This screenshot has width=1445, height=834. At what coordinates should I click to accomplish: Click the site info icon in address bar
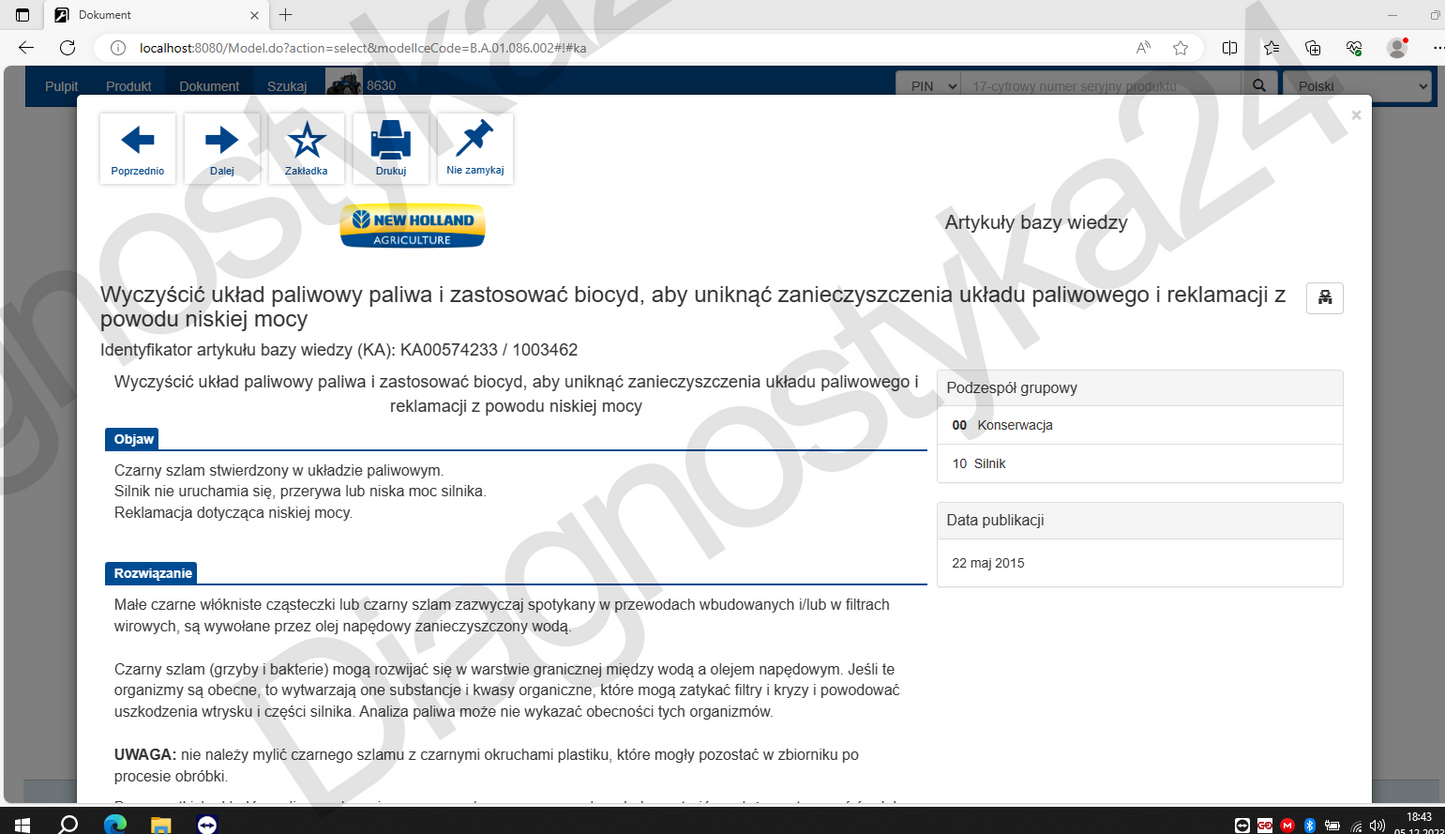pos(118,47)
